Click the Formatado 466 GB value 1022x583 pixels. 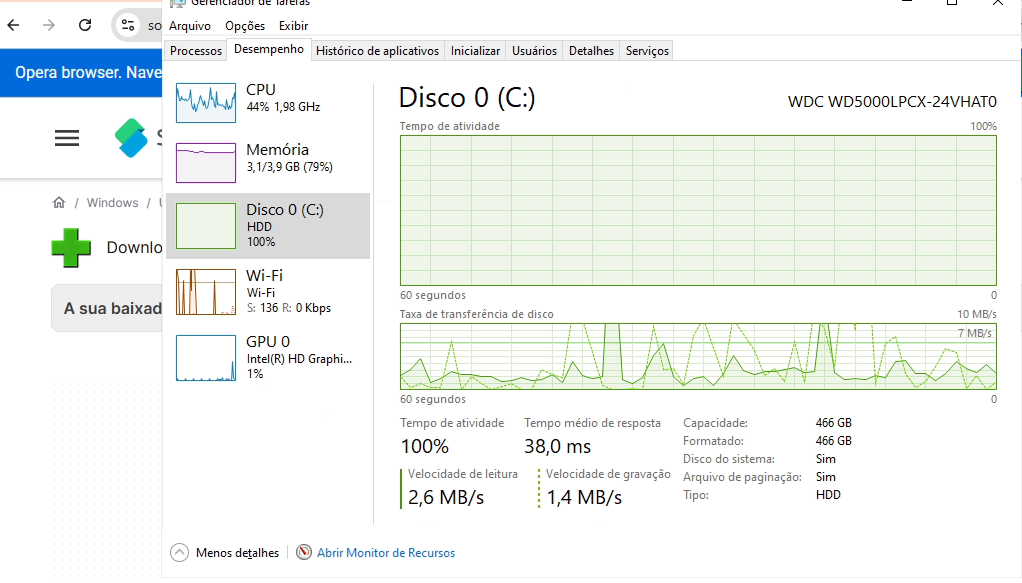(x=834, y=441)
